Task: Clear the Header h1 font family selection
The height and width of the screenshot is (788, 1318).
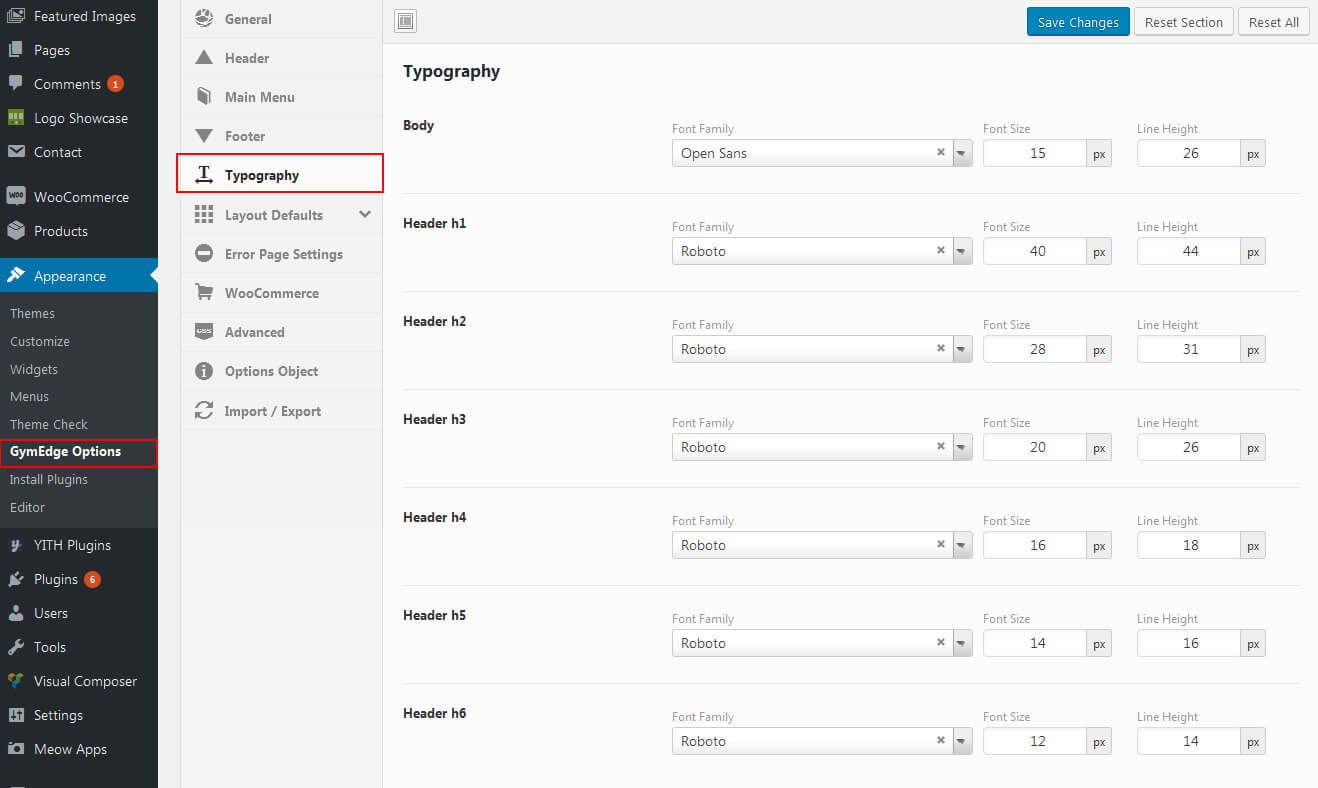Action: 940,251
